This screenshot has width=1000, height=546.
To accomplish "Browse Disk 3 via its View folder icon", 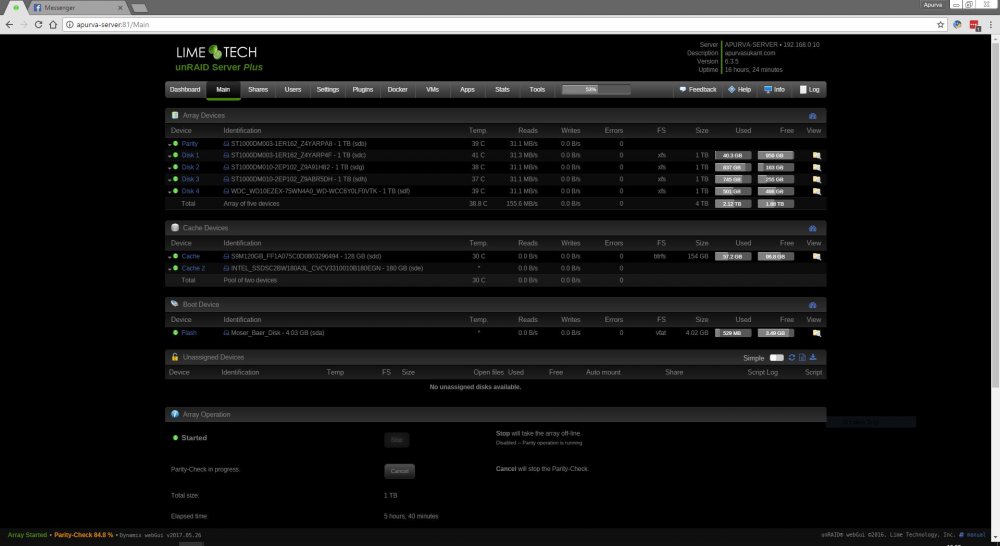I will [x=816, y=179].
